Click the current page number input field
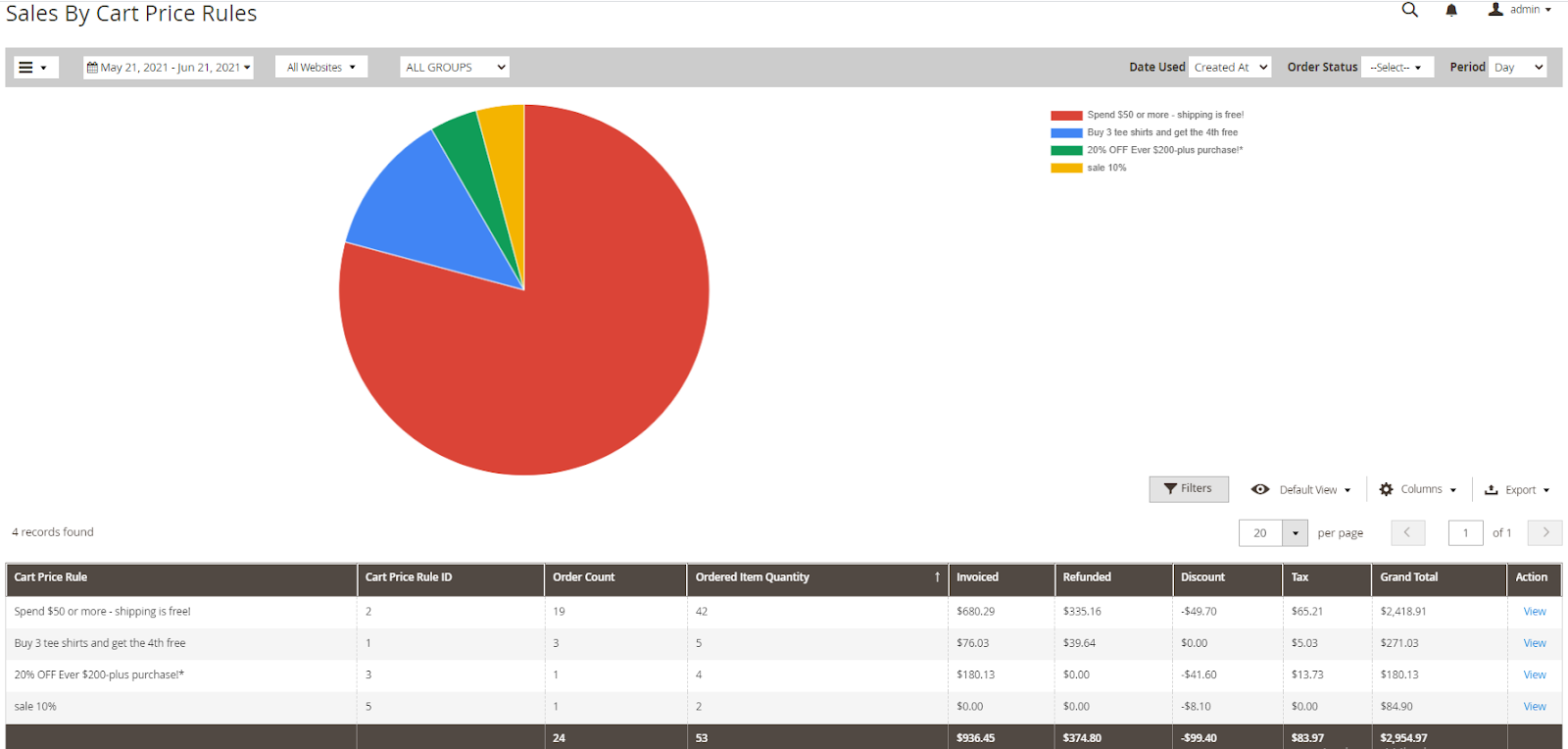 1465,532
